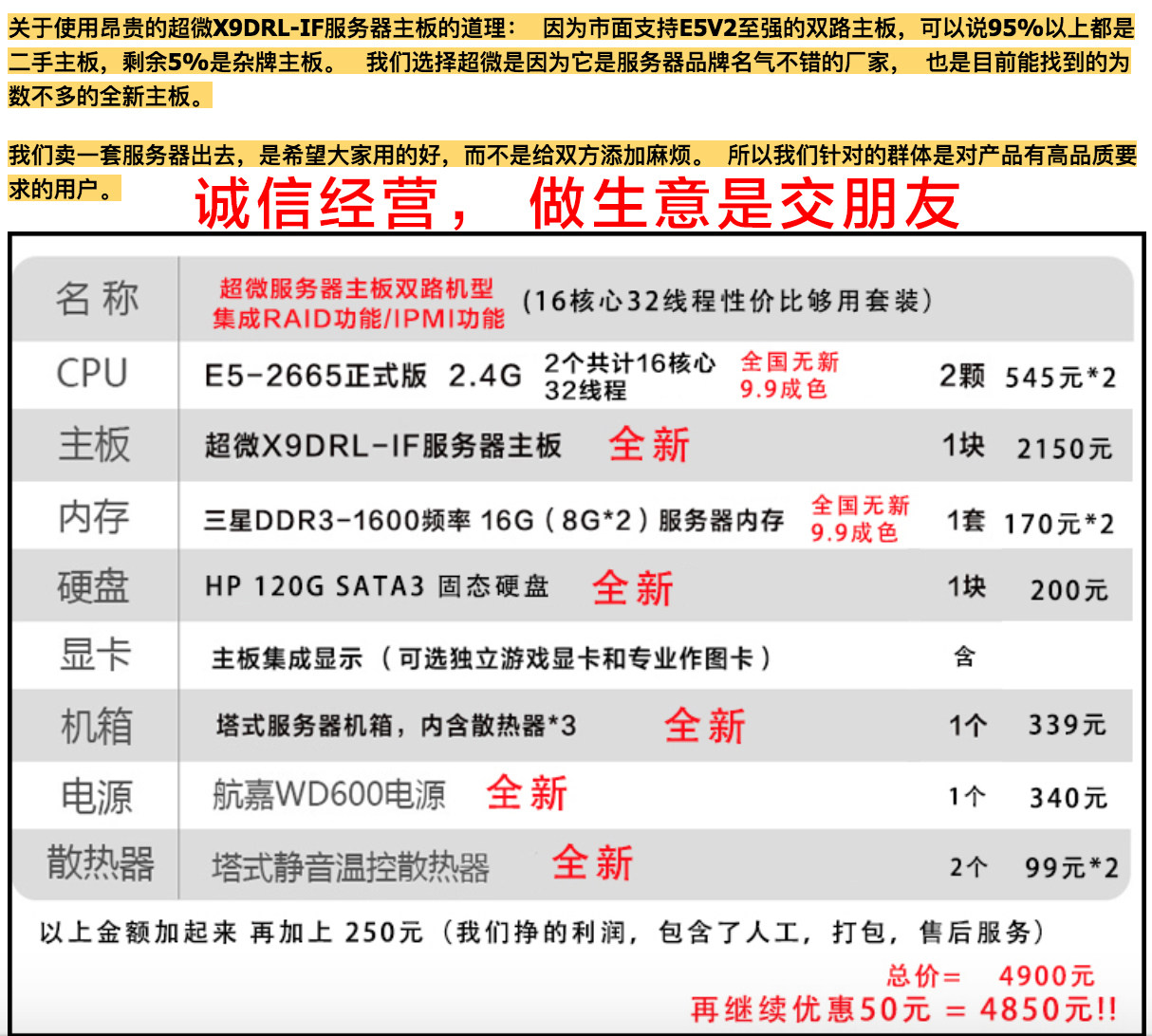Screen dimensions: 1152x1036
Task: Click the red '全新' beside 塔式静音温控散热器
Action: [592, 862]
